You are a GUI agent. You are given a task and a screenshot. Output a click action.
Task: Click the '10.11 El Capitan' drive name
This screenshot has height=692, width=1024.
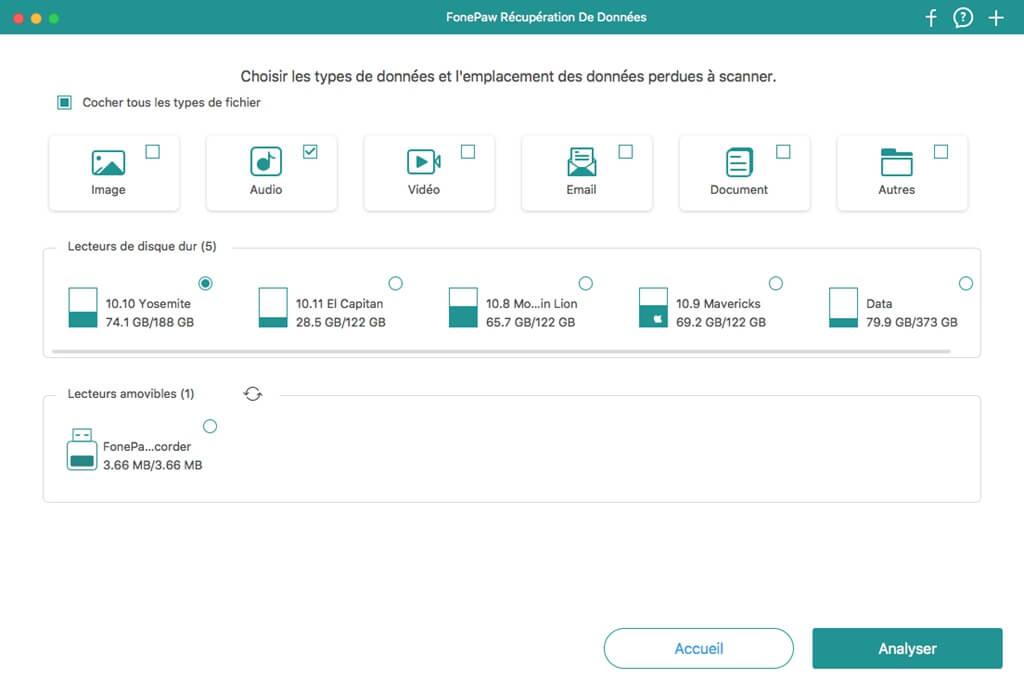340,304
